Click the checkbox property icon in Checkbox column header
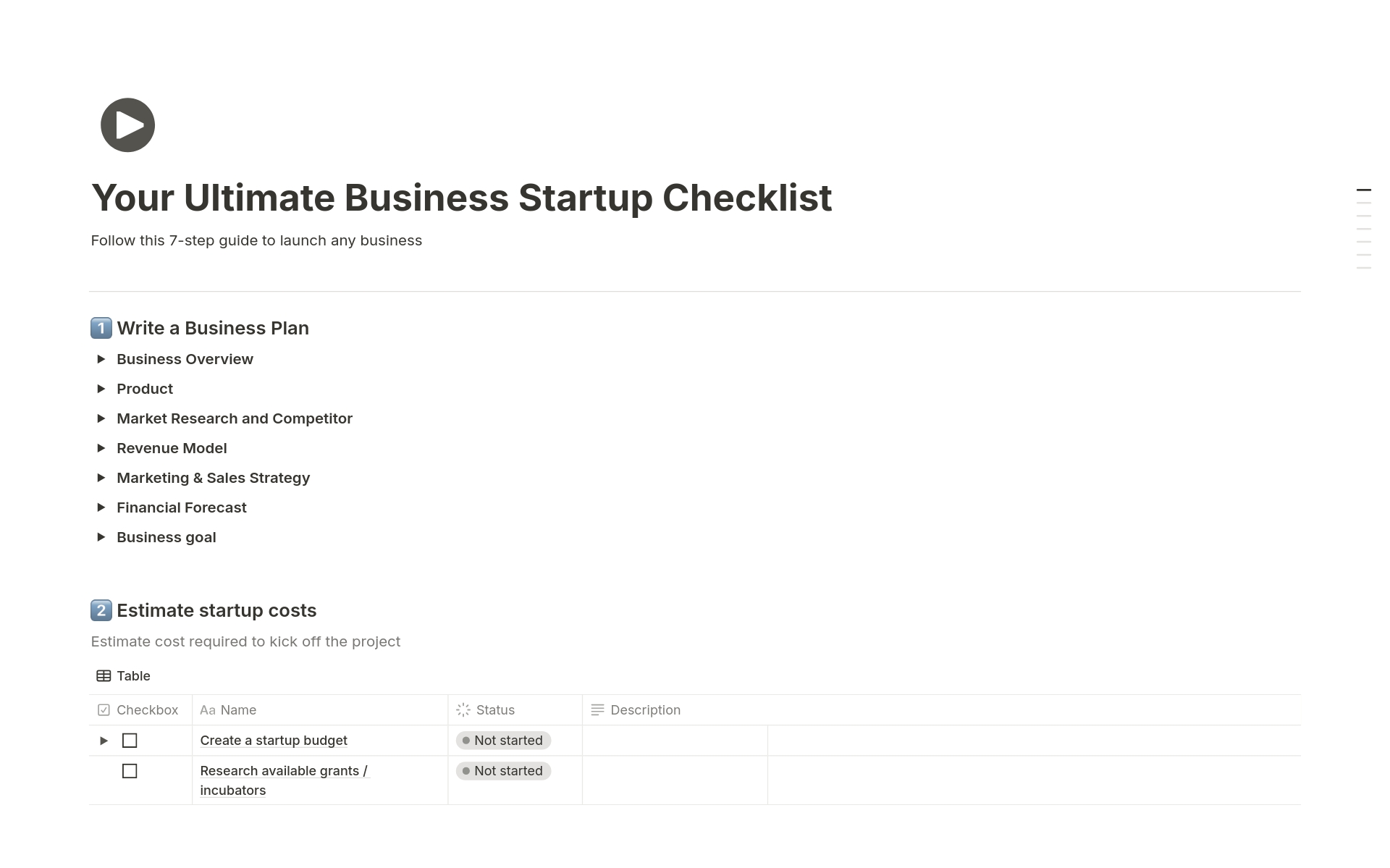Screen dimensions: 1390x868 click(104, 709)
